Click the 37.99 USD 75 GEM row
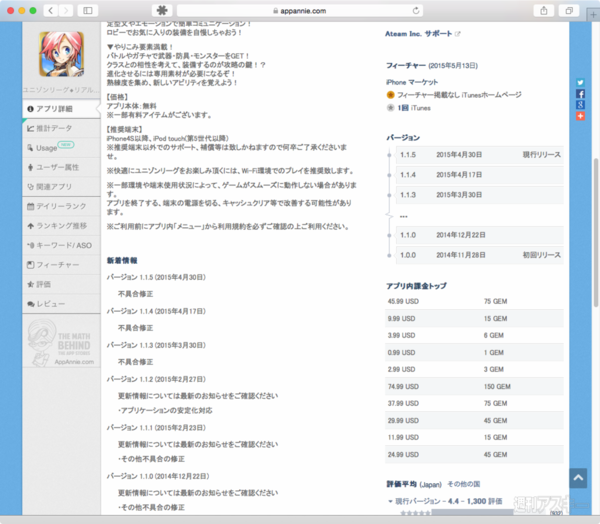 [474, 403]
